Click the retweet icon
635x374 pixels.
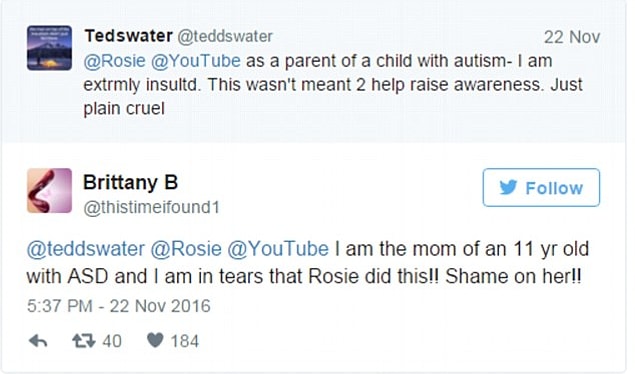pos(84,341)
